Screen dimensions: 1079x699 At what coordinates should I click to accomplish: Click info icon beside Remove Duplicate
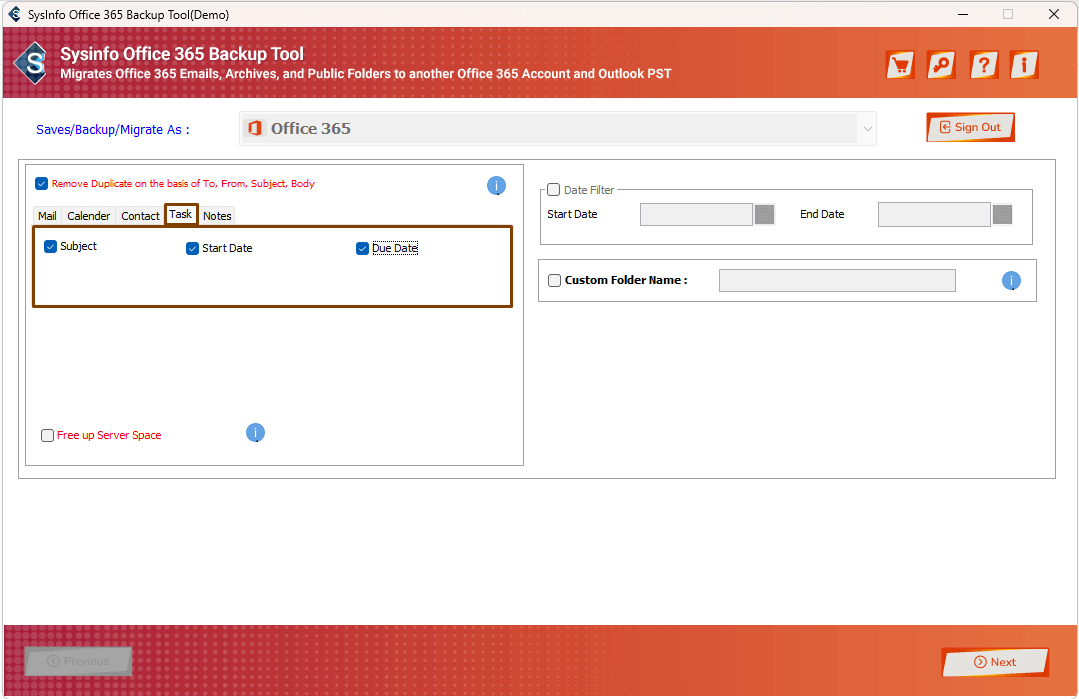pyautogui.click(x=496, y=186)
